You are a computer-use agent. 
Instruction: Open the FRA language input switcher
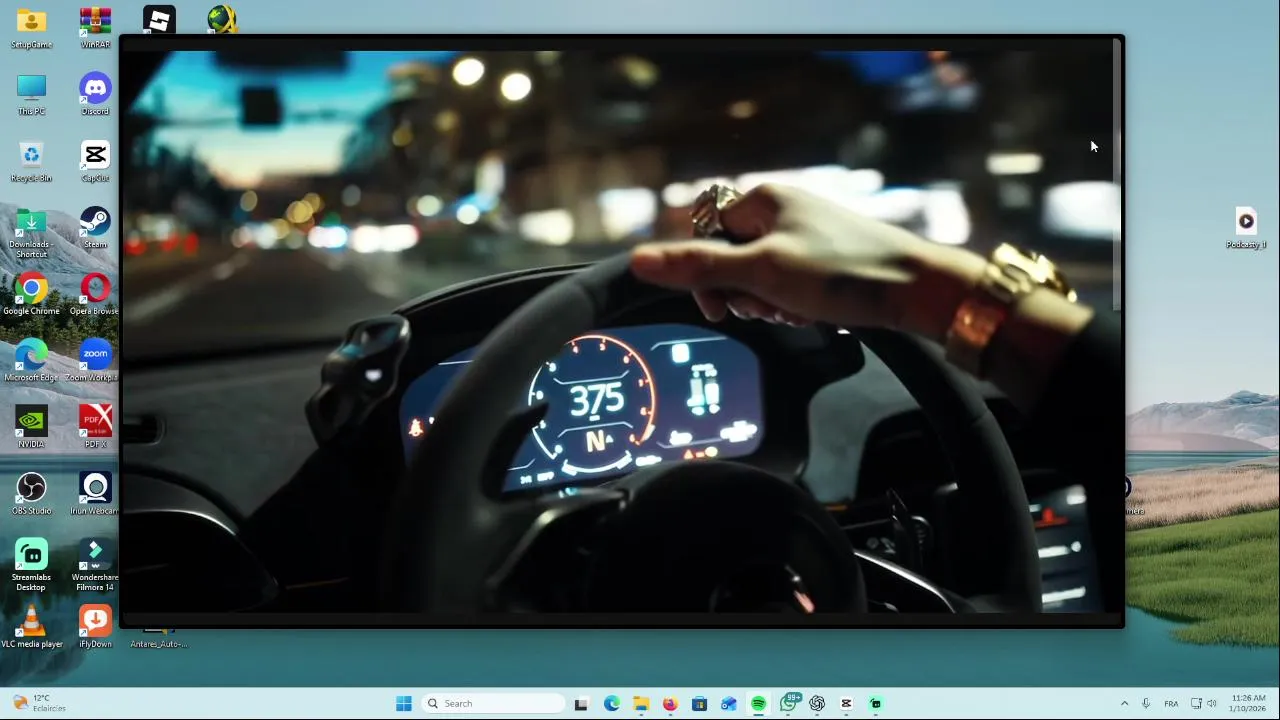pos(1171,704)
